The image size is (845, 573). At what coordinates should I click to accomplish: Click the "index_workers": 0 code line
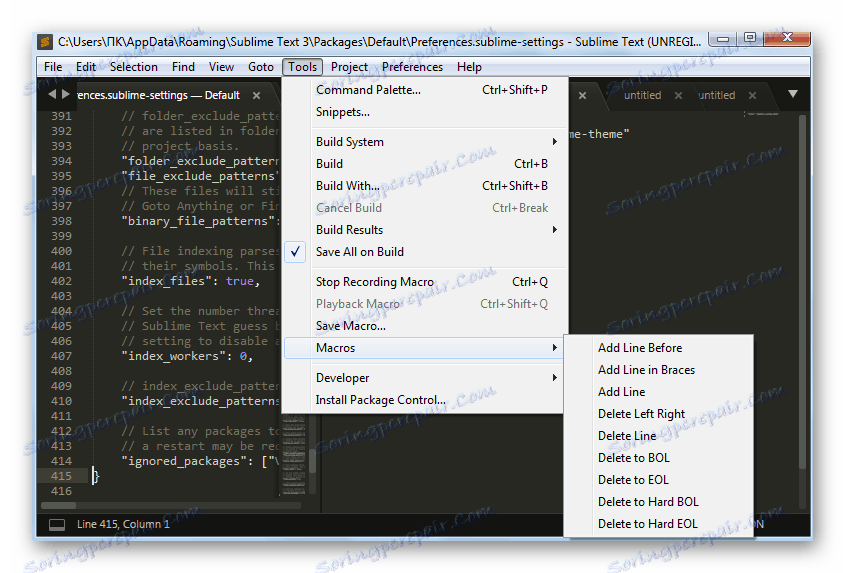tap(187, 356)
